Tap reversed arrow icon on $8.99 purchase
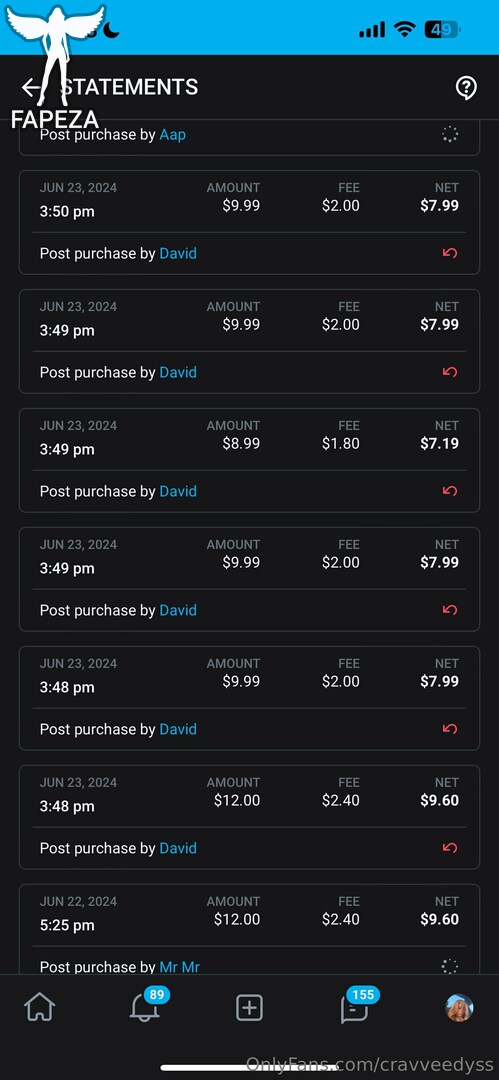This screenshot has height=1080, width=499. [449, 491]
